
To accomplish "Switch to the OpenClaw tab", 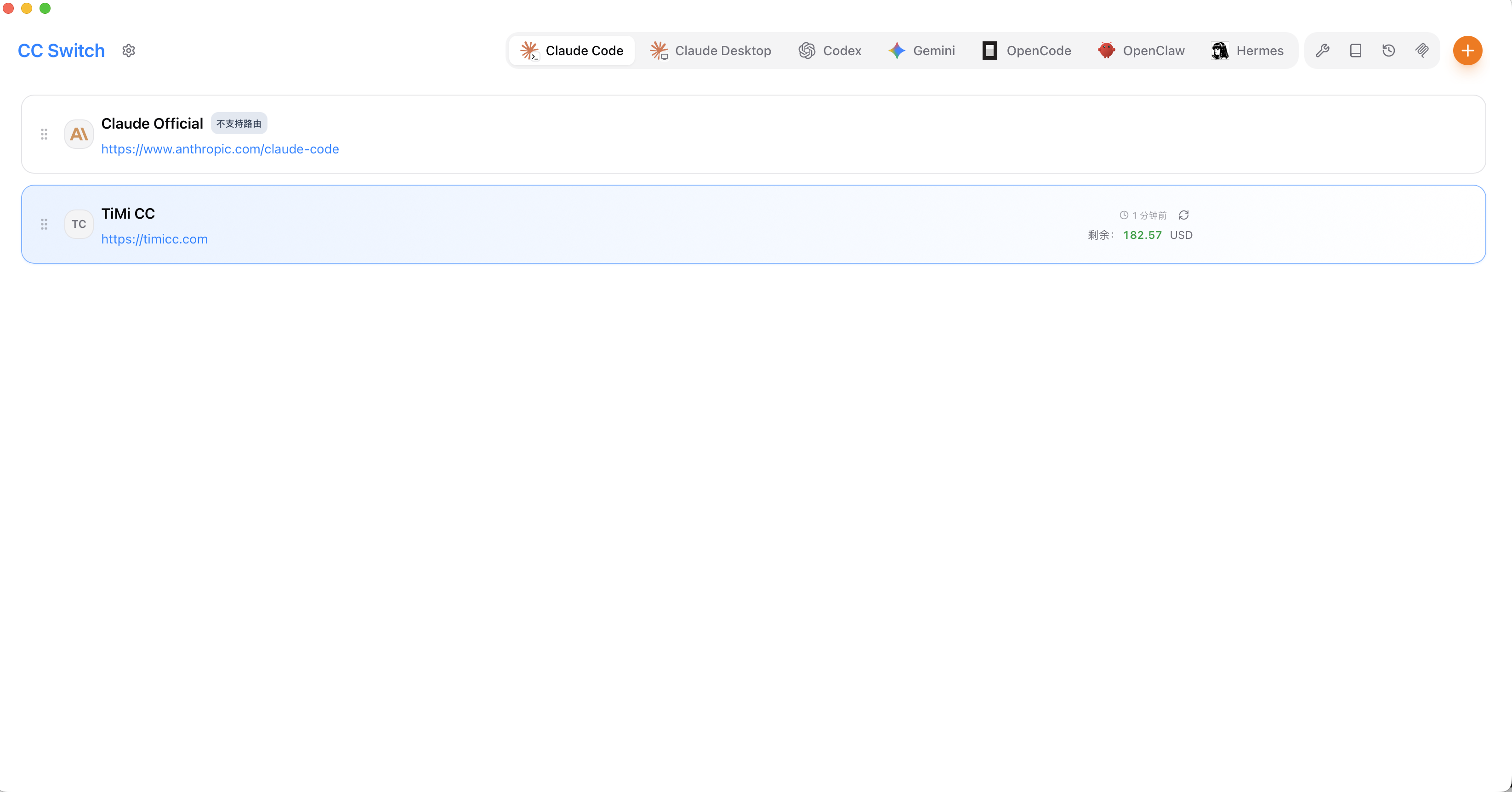I will [x=1142, y=51].
